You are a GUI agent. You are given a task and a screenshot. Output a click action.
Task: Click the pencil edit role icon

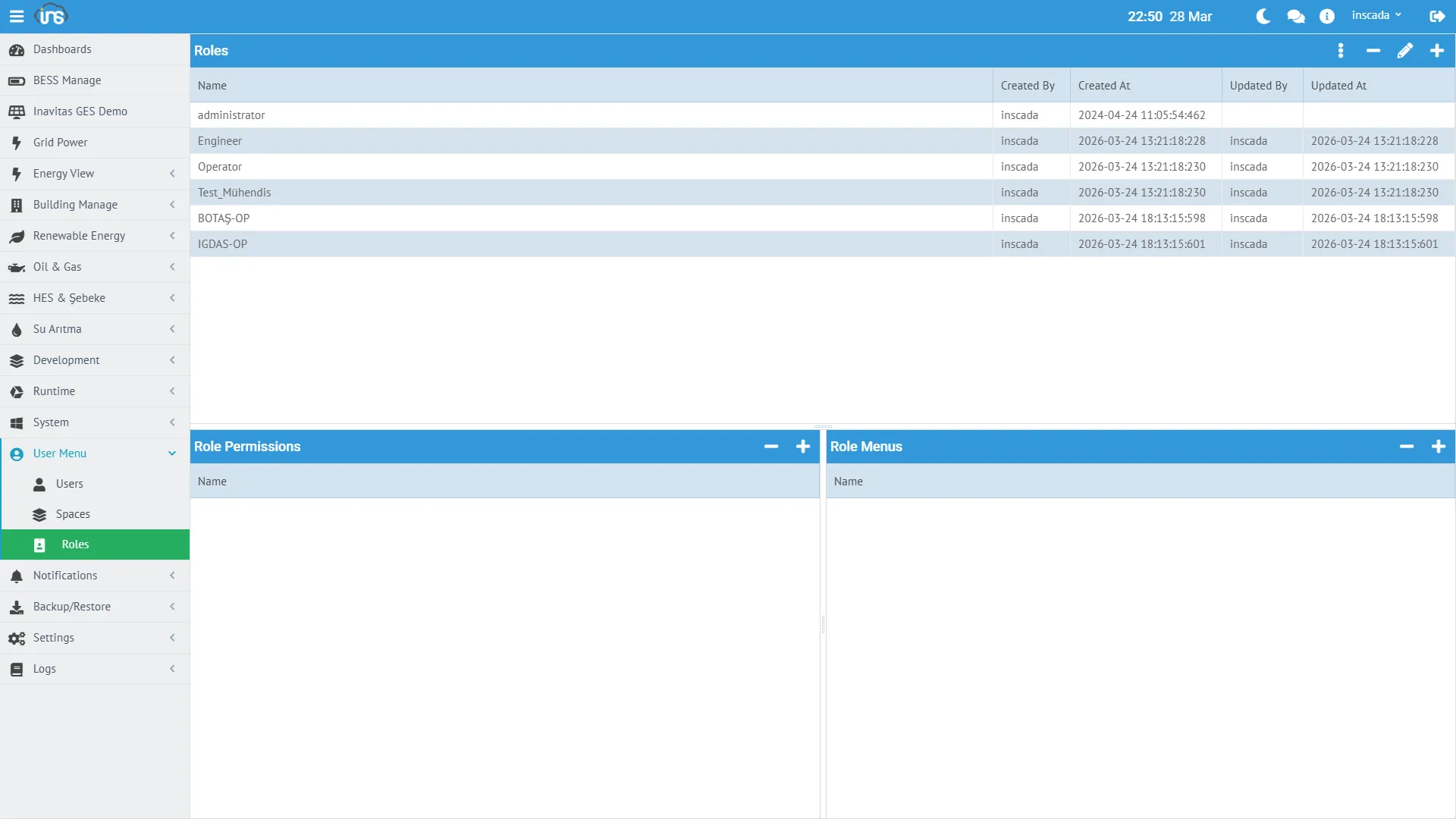pos(1404,51)
